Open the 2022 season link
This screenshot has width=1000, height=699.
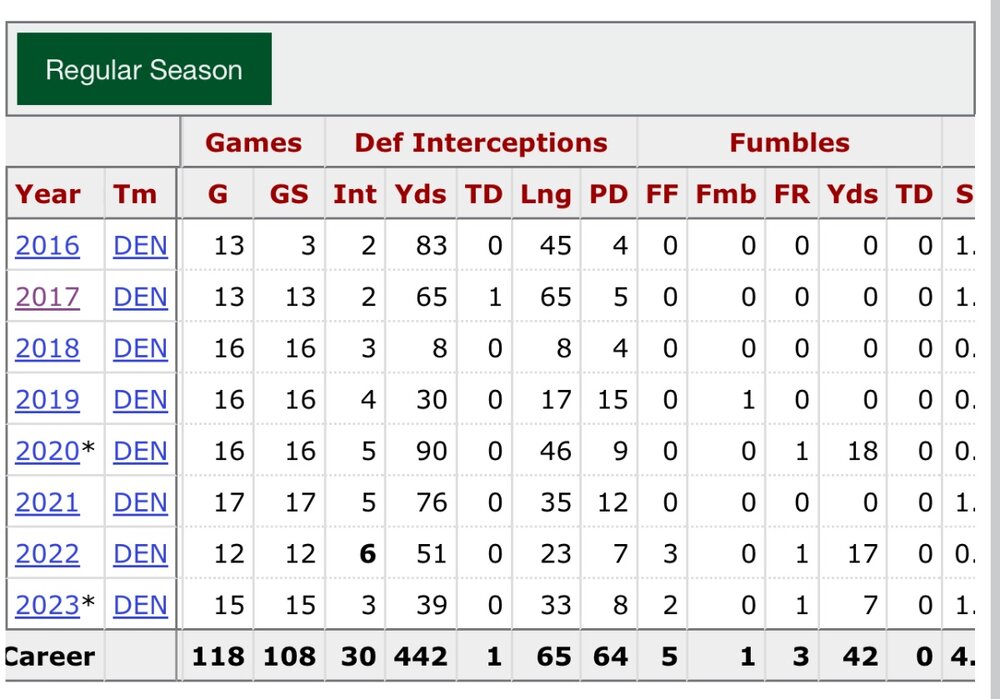[x=47, y=554]
